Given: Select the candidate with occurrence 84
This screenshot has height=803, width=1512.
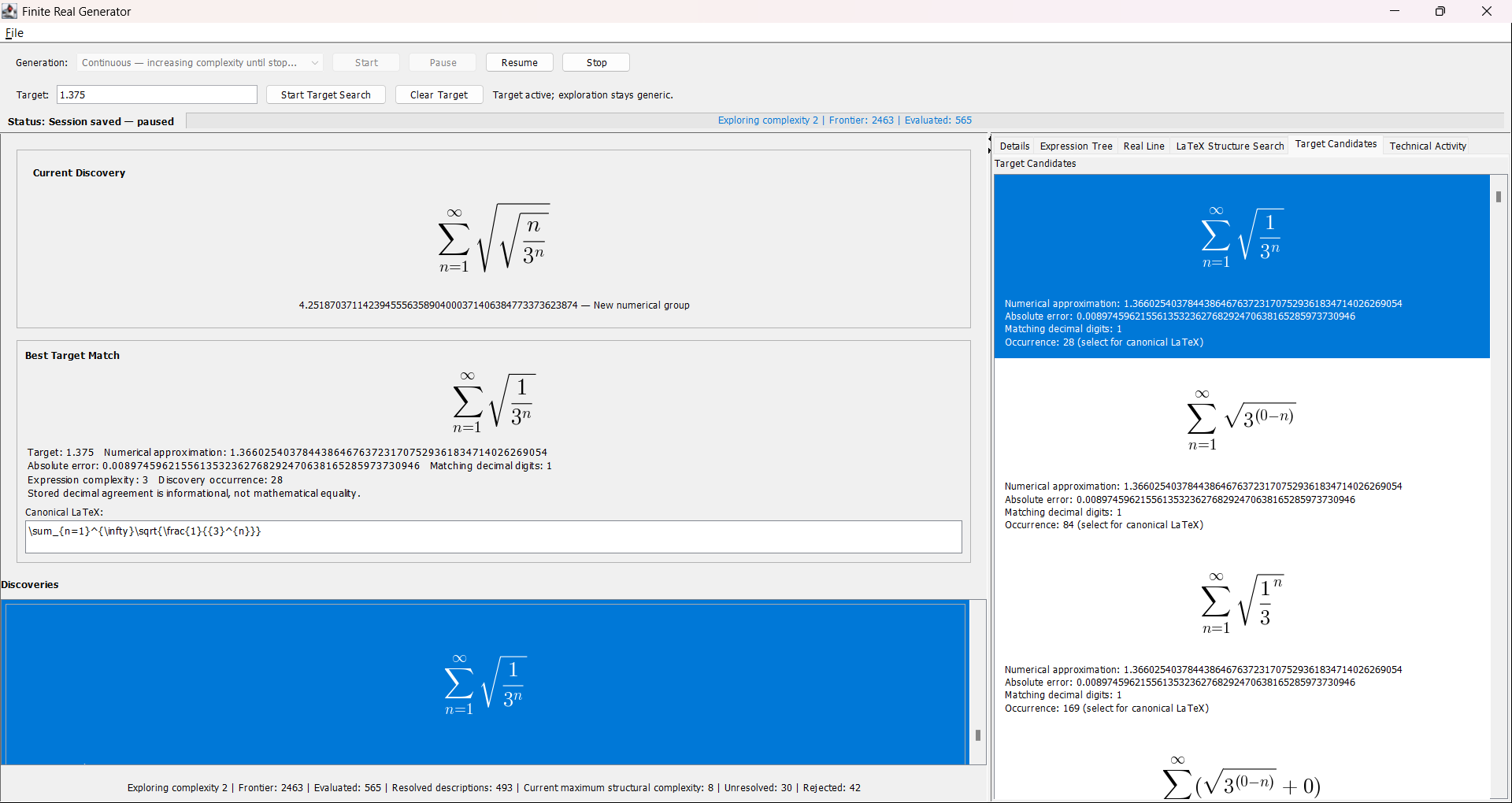Looking at the screenshot, I should (1242, 450).
